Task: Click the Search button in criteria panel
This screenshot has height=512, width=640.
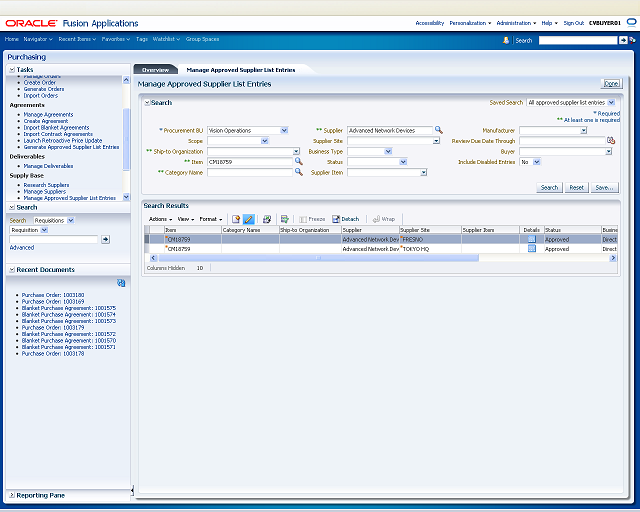Action: [x=549, y=187]
